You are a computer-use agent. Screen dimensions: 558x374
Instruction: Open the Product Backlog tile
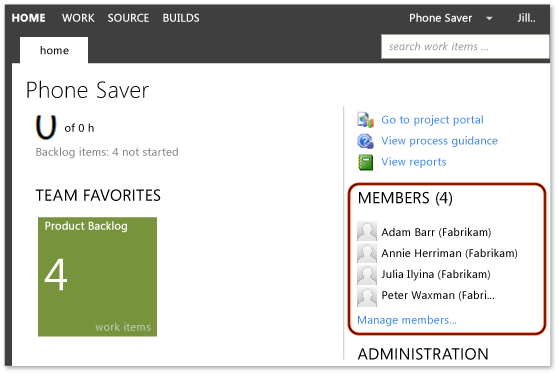(98, 277)
